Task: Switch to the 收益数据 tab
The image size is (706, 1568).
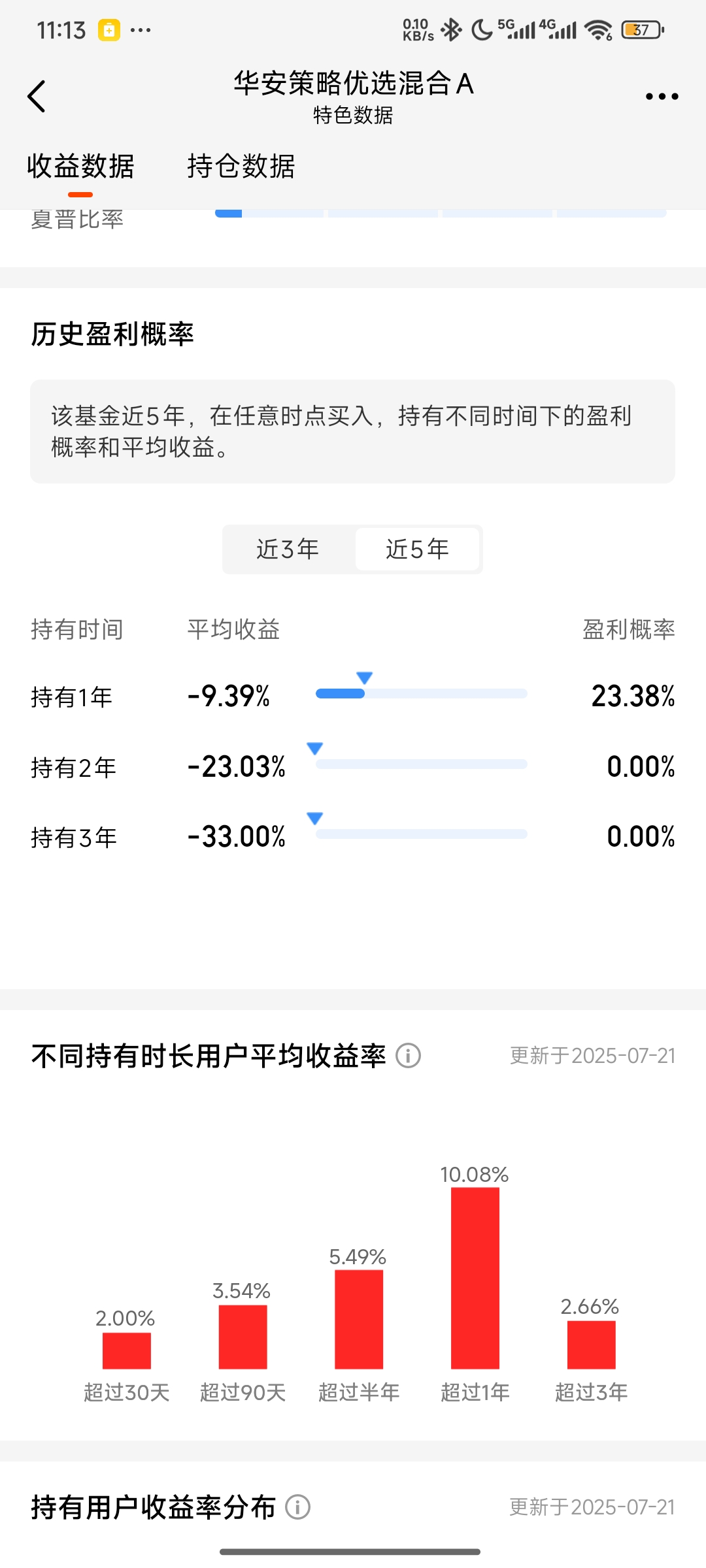Action: 80,166
